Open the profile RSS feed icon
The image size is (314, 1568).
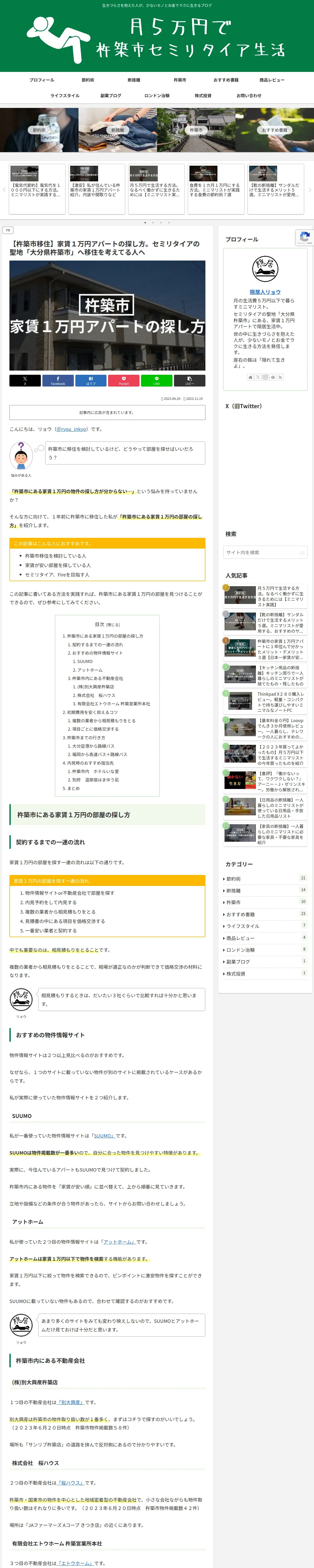(280, 377)
